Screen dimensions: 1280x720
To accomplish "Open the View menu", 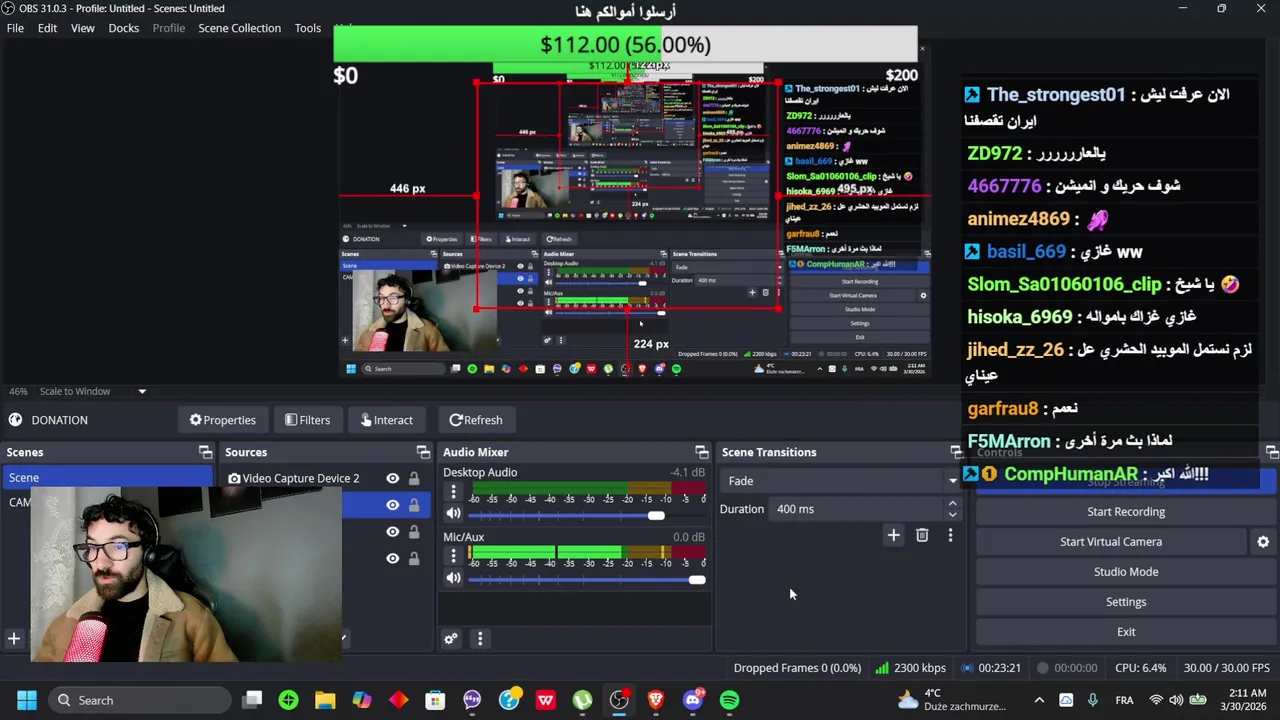I will click(82, 28).
